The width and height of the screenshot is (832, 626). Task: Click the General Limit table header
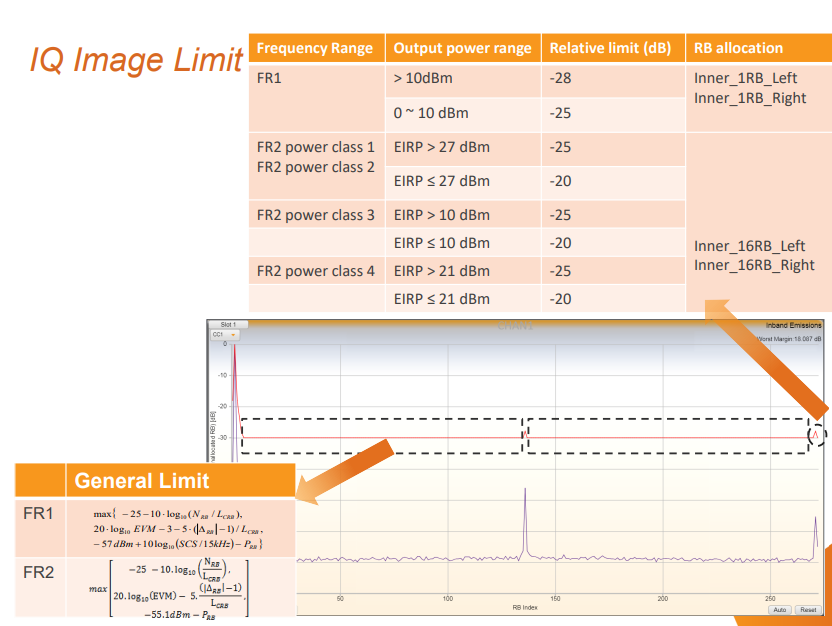pyautogui.click(x=142, y=481)
